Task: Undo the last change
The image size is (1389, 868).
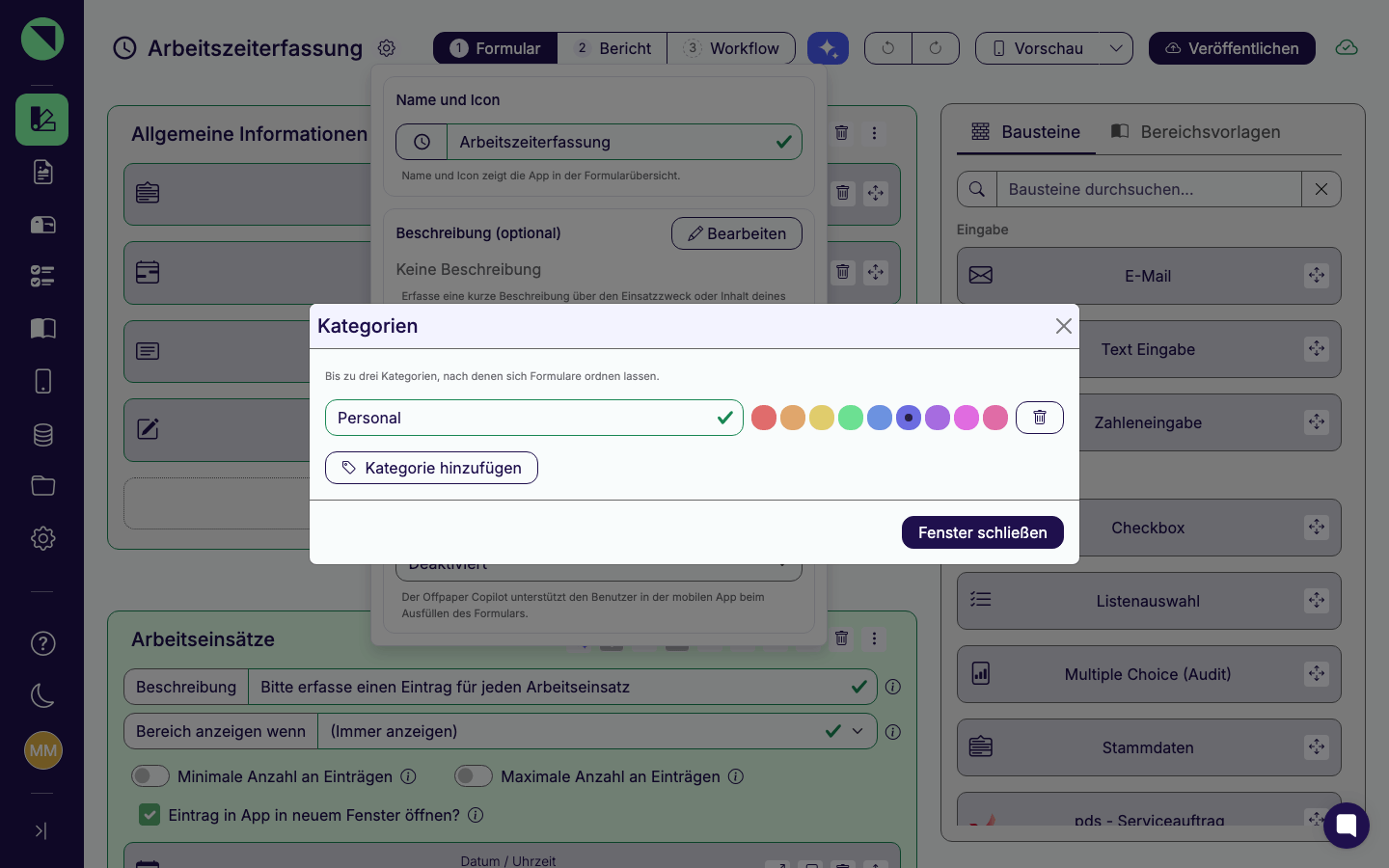Action: 888,48
